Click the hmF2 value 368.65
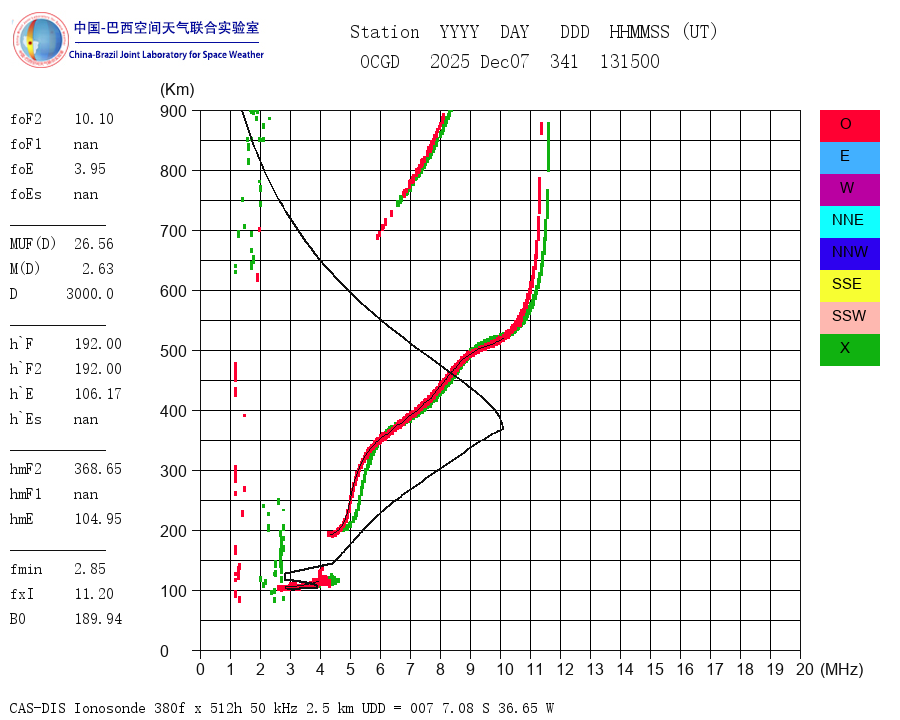Viewport: 900px width, 720px height. [98, 469]
